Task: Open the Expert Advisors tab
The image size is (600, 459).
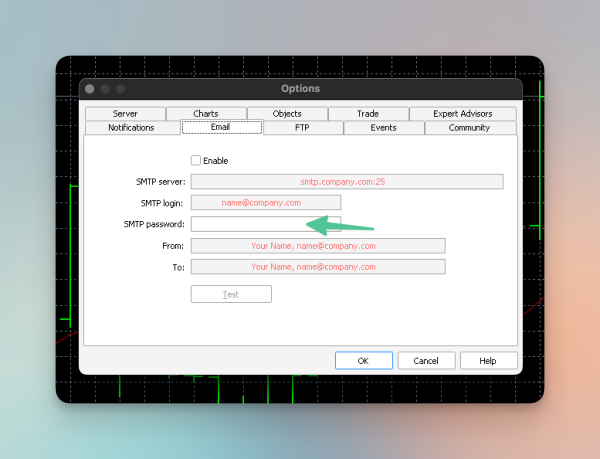Action: click(x=462, y=114)
